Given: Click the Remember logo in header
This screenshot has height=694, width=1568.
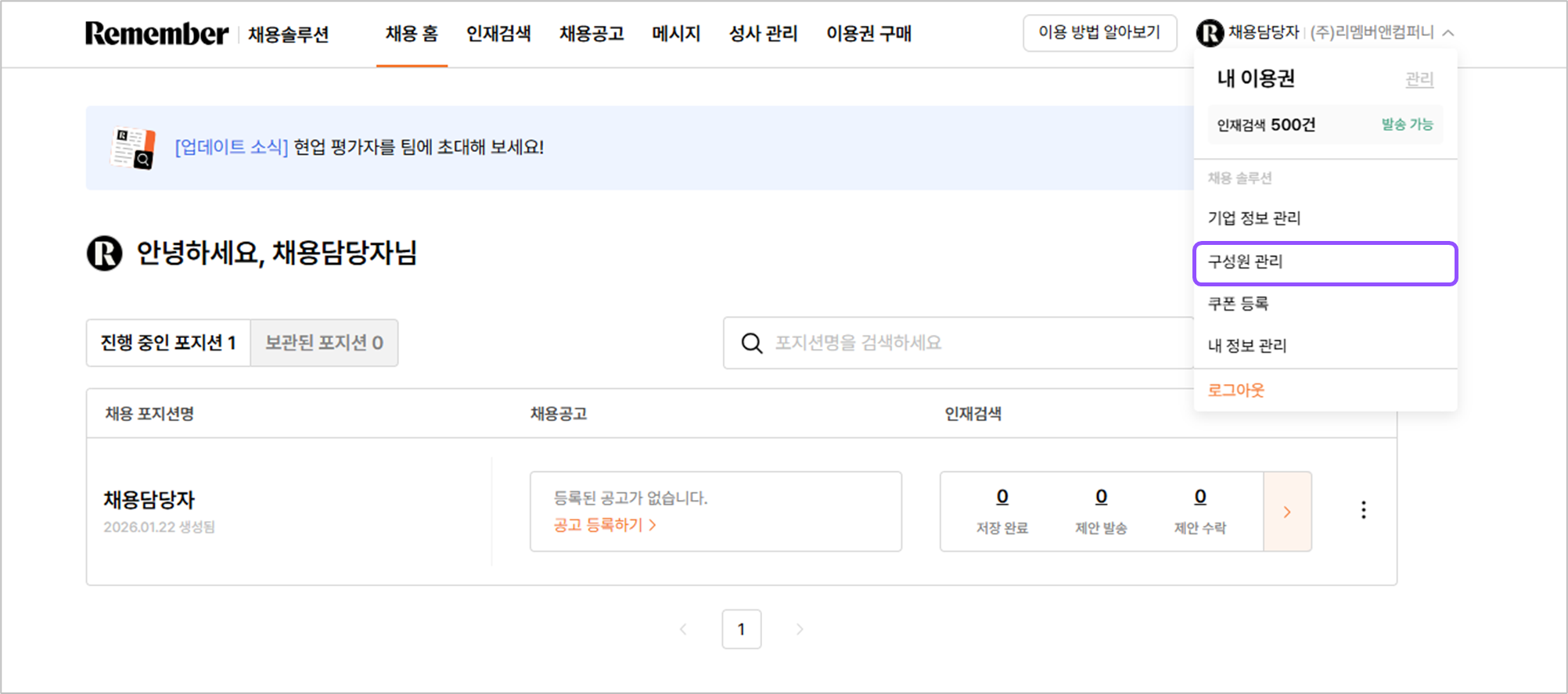Looking at the screenshot, I should pyautogui.click(x=156, y=34).
